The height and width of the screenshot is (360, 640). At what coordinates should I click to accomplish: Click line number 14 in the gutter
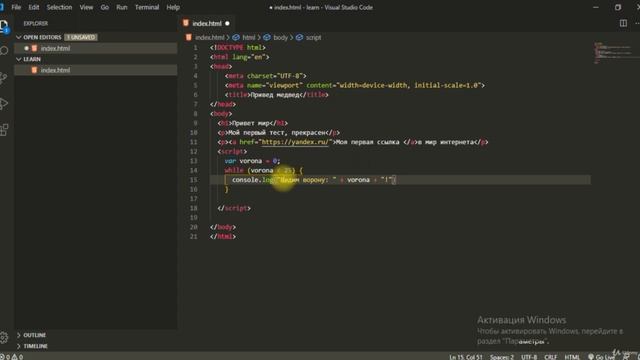click(193, 170)
